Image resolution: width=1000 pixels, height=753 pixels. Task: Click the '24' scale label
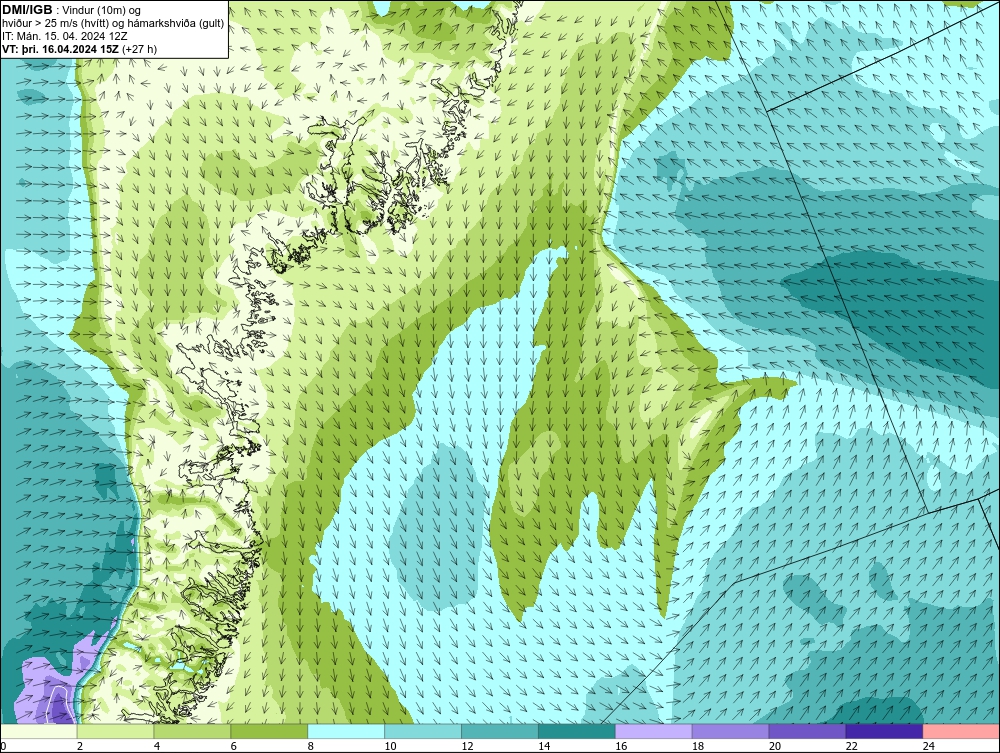coord(929,746)
